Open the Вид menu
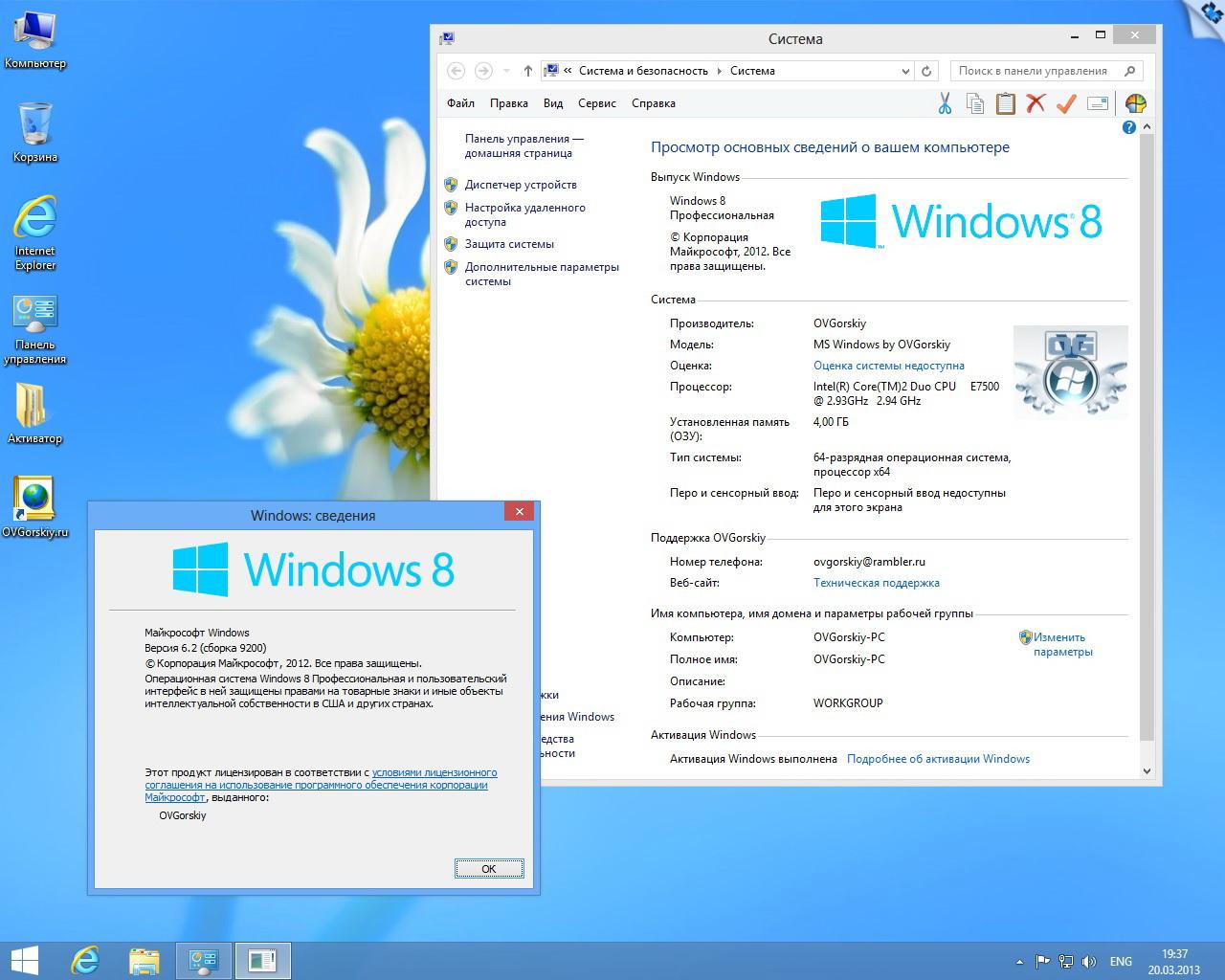 tap(553, 103)
